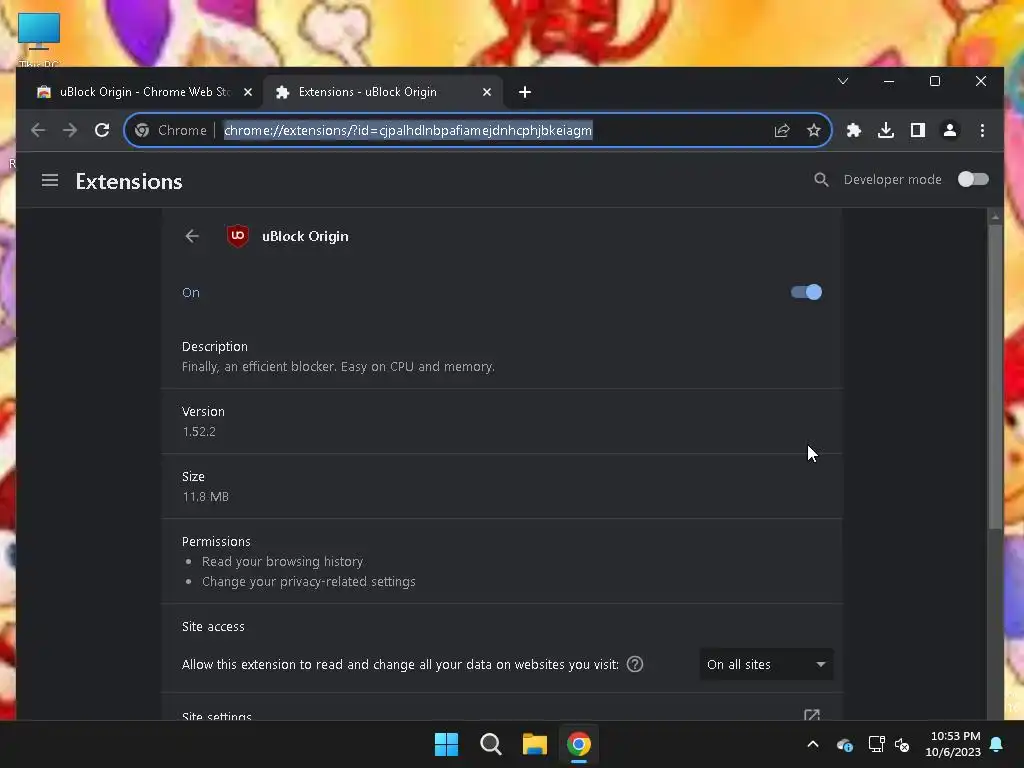Viewport: 1024px width, 768px height.
Task: Open a new tab with plus button
Action: point(524,92)
